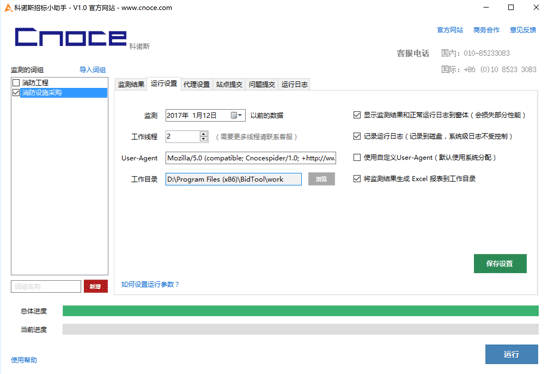Viewport: 548px width, 374px height.
Task: Open the 意见反馈 link
Action: pos(523,30)
